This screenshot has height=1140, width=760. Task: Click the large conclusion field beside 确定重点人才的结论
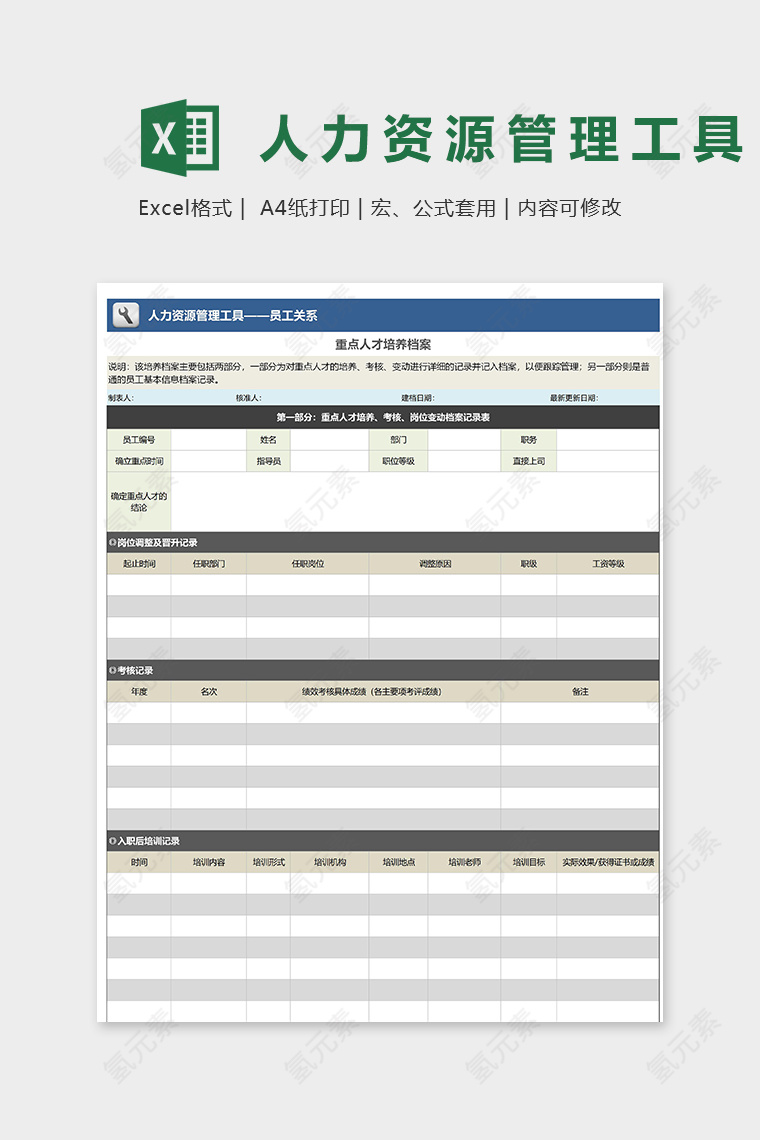[x=415, y=502]
